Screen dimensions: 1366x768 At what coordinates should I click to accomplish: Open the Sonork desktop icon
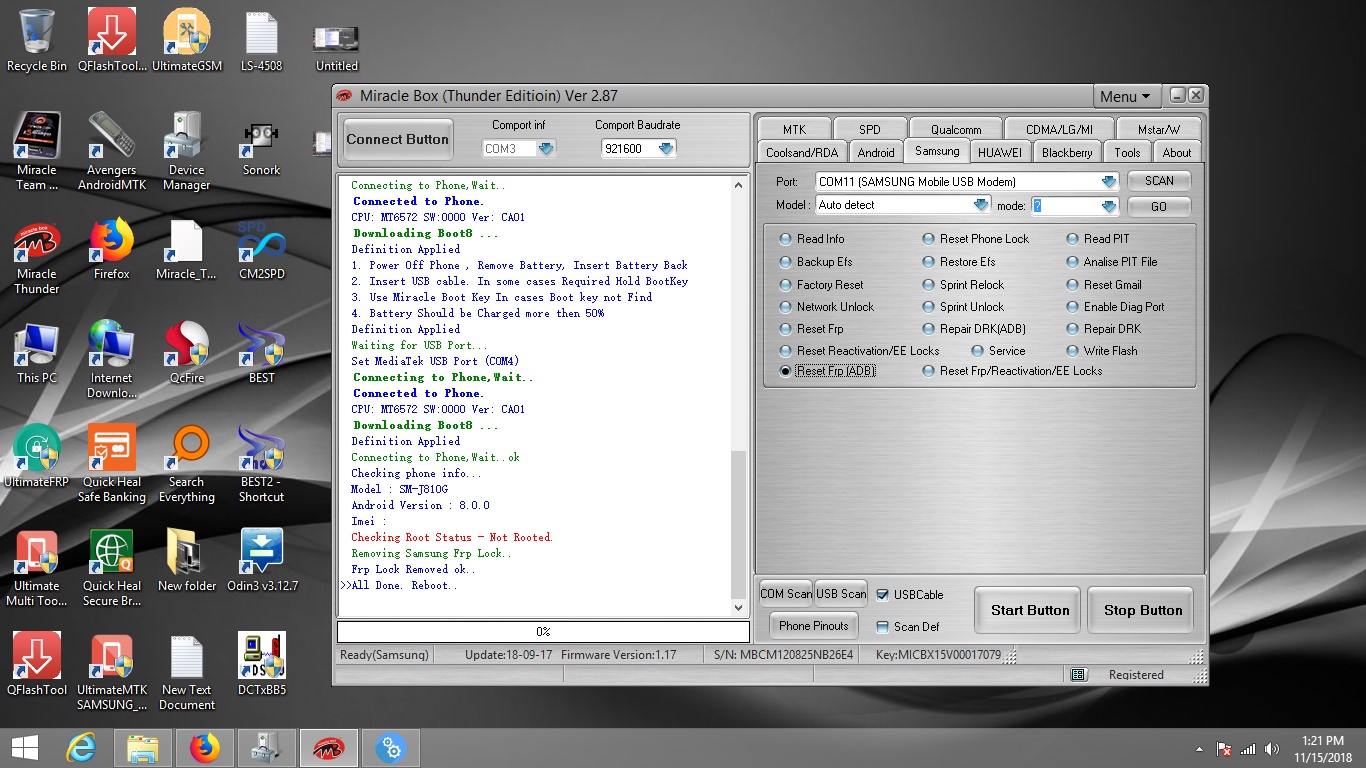click(261, 146)
